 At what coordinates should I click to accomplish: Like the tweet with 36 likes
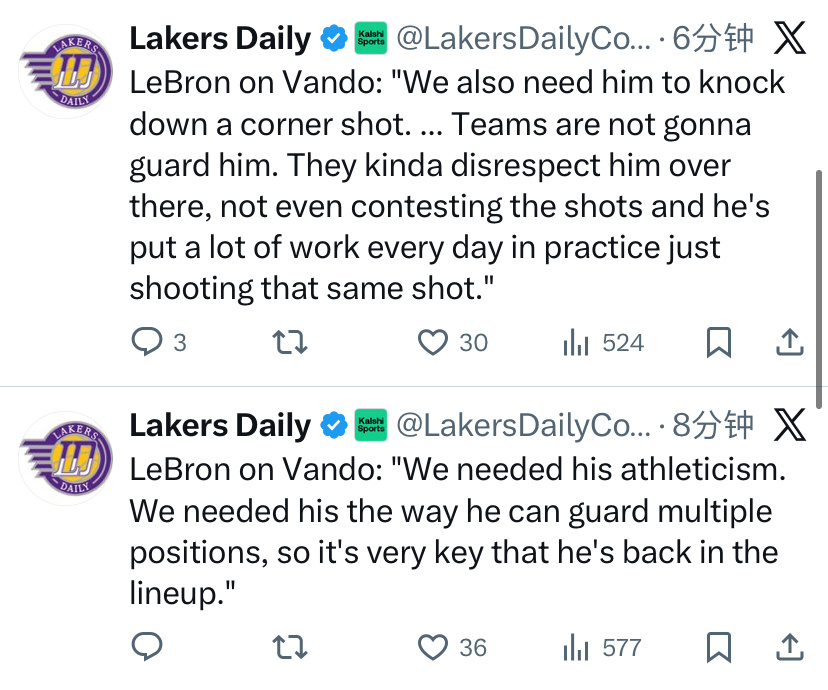tap(433, 647)
